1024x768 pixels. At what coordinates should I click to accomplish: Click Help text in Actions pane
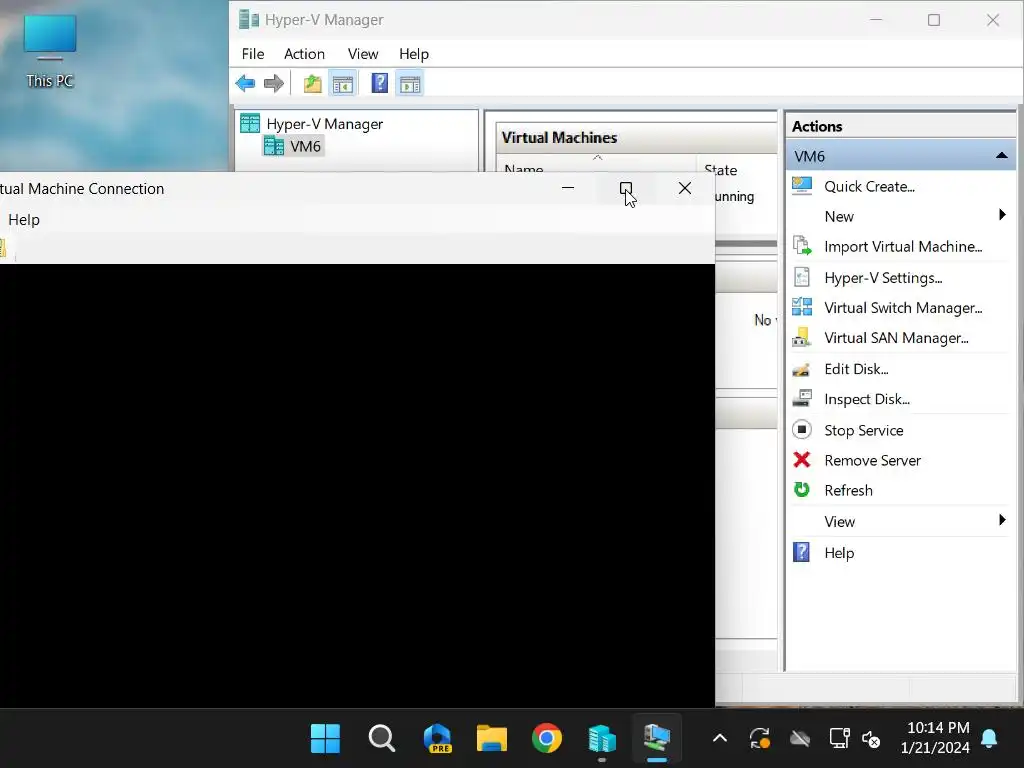click(839, 554)
